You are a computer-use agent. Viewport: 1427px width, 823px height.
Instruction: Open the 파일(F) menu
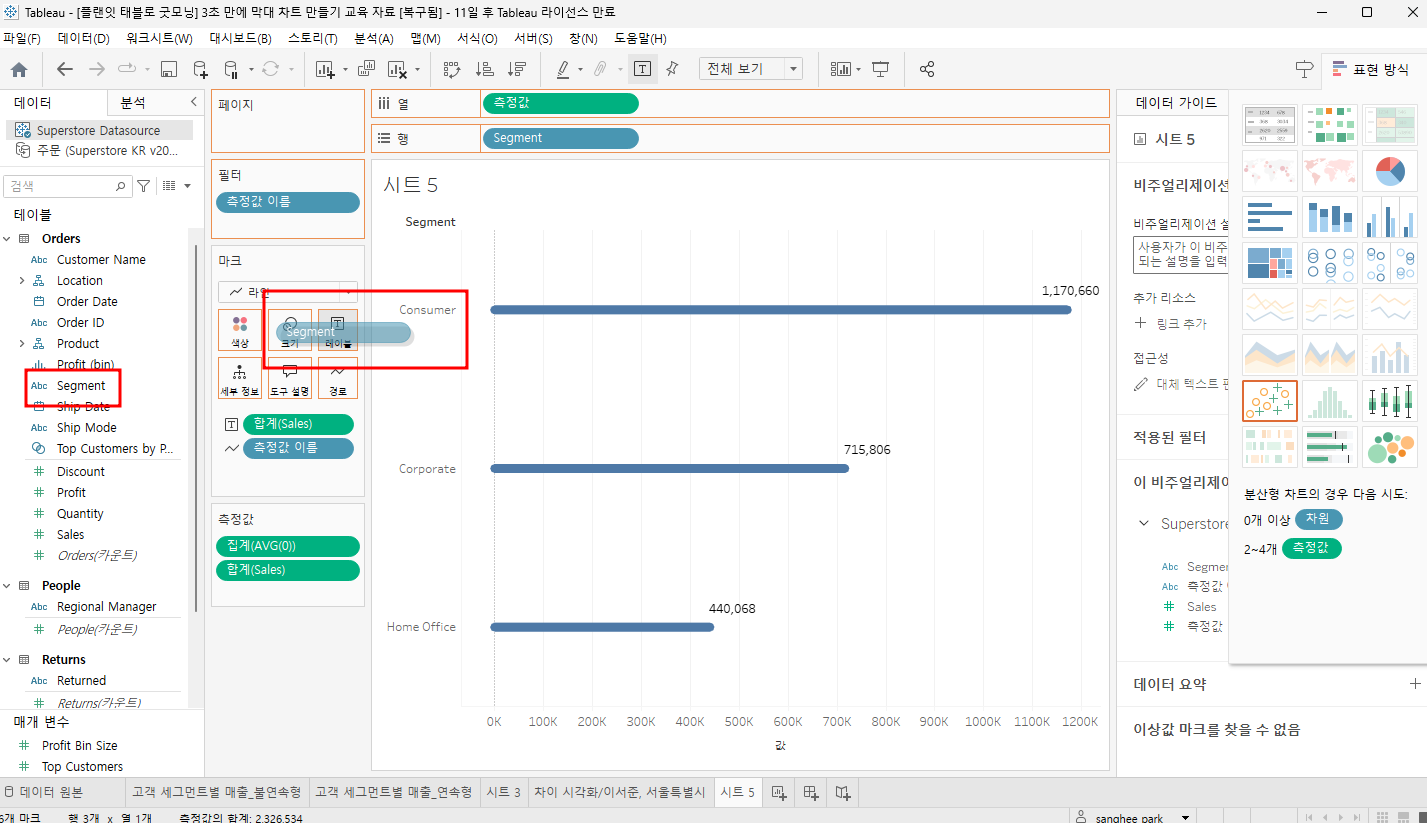[x=21, y=38]
